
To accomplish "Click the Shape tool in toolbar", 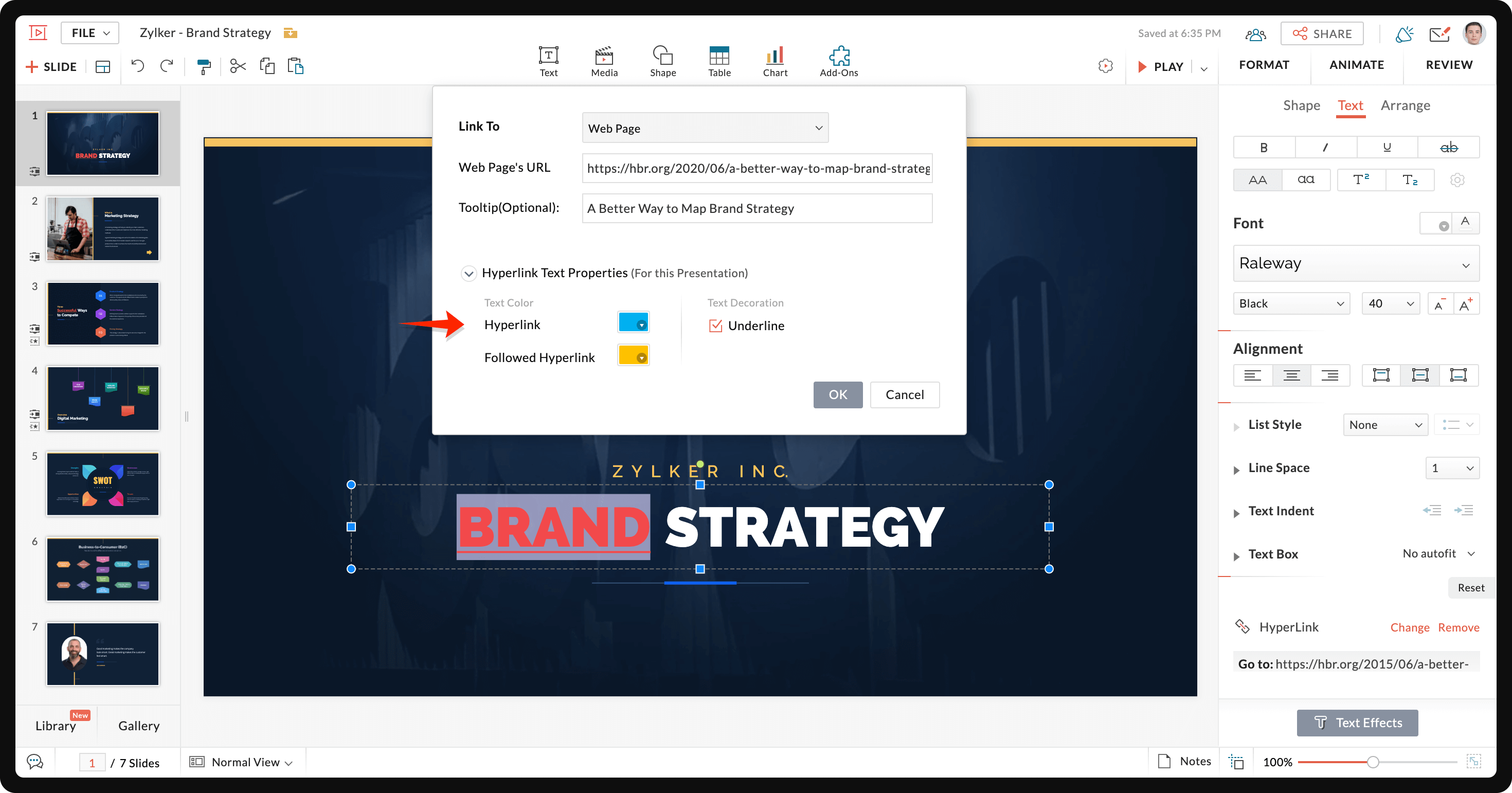I will click(661, 57).
